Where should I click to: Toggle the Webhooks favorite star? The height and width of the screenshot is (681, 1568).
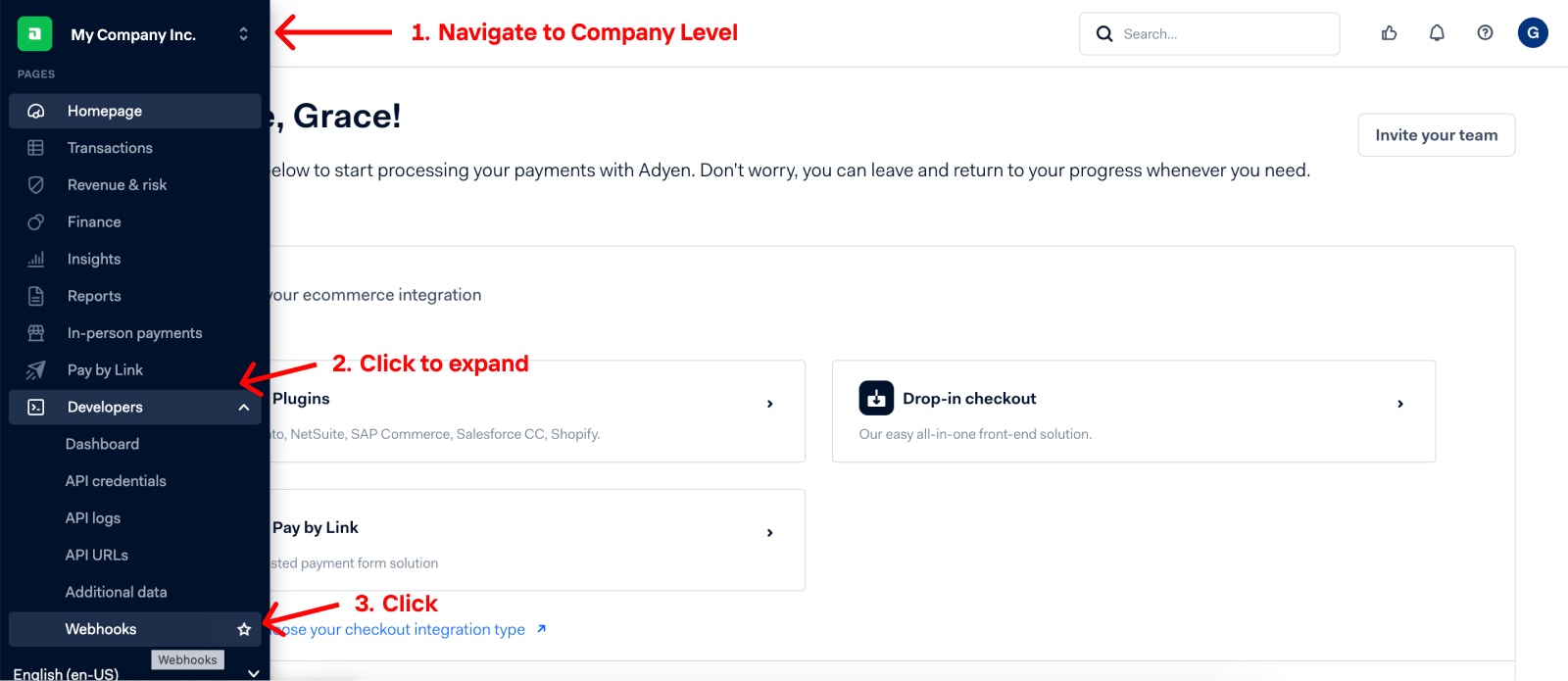pyautogui.click(x=244, y=629)
